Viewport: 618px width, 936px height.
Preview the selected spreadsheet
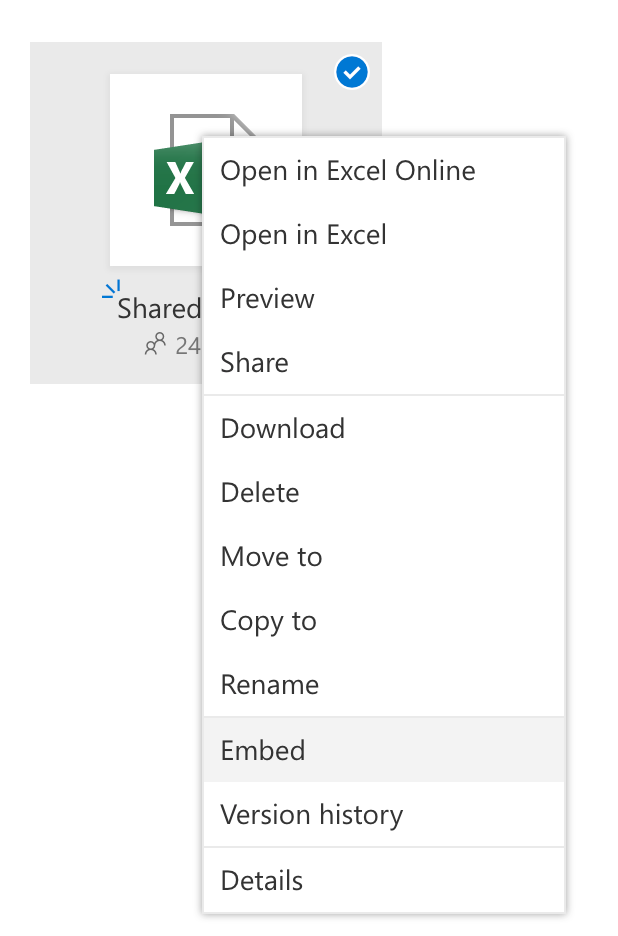click(x=266, y=298)
